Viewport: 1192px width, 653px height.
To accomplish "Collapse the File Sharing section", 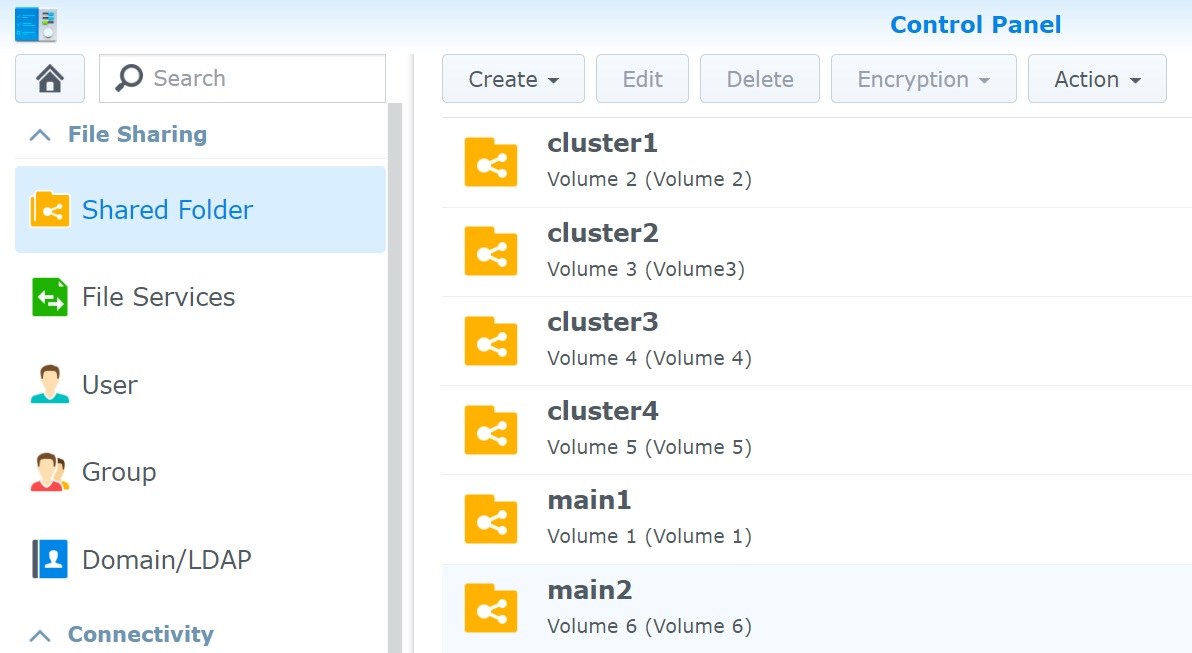I will tap(40, 135).
